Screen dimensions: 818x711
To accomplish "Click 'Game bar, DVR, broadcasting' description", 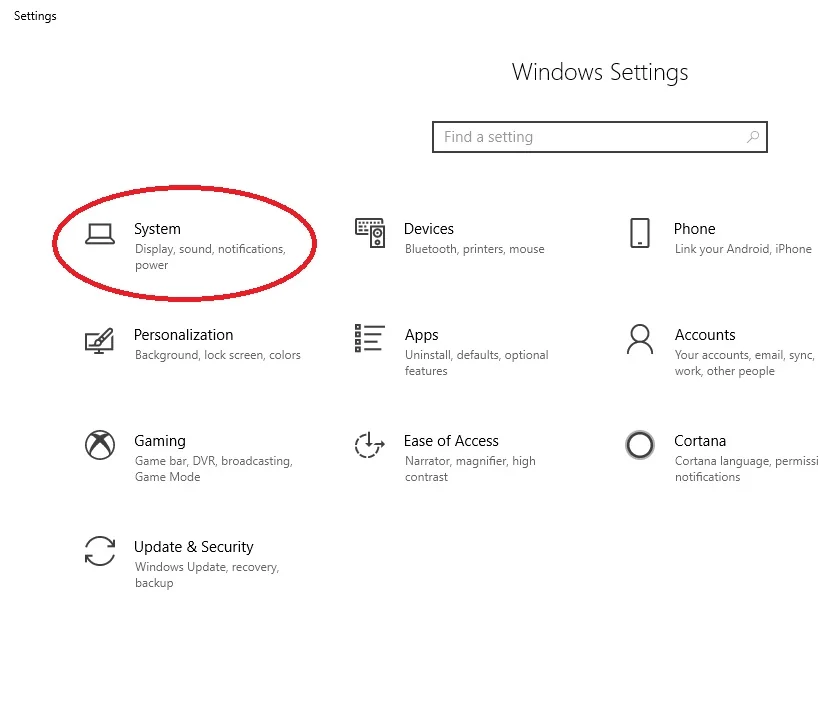I will point(213,461).
